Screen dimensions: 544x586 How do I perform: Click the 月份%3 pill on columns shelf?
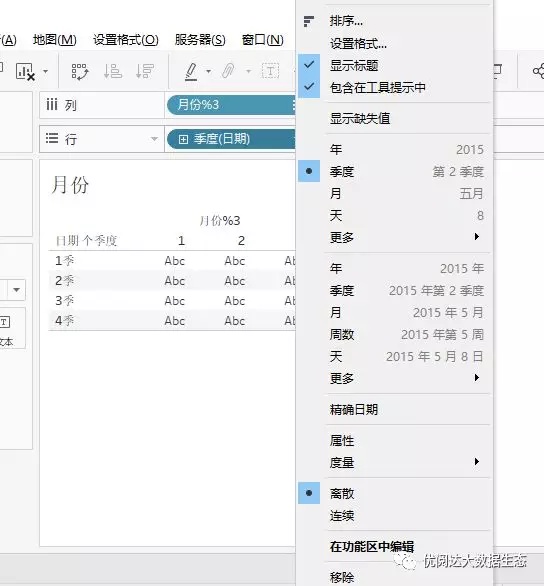click(x=231, y=105)
